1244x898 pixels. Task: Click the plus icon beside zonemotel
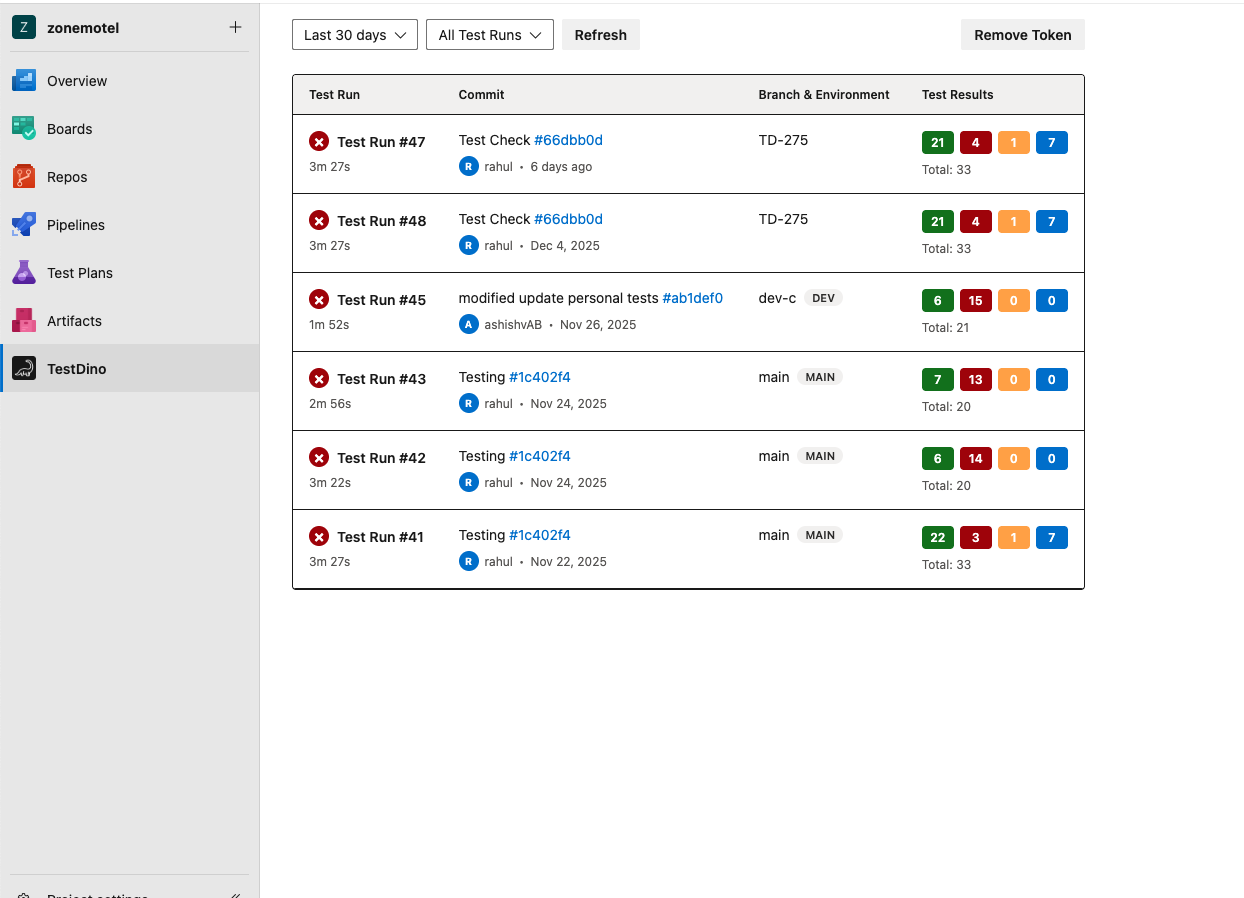pyautogui.click(x=235, y=27)
